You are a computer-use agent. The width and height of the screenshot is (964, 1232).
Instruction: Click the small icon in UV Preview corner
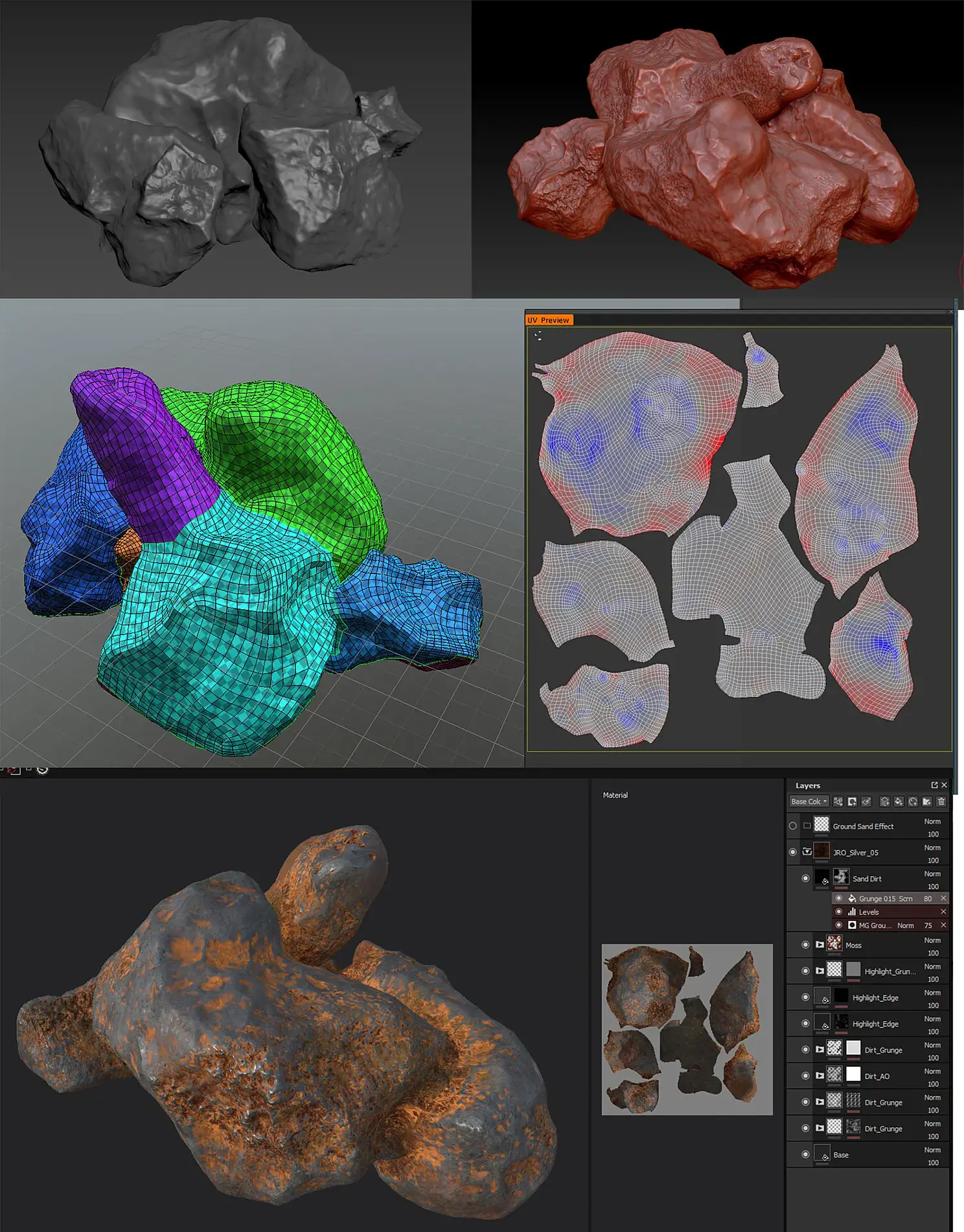tap(538, 335)
